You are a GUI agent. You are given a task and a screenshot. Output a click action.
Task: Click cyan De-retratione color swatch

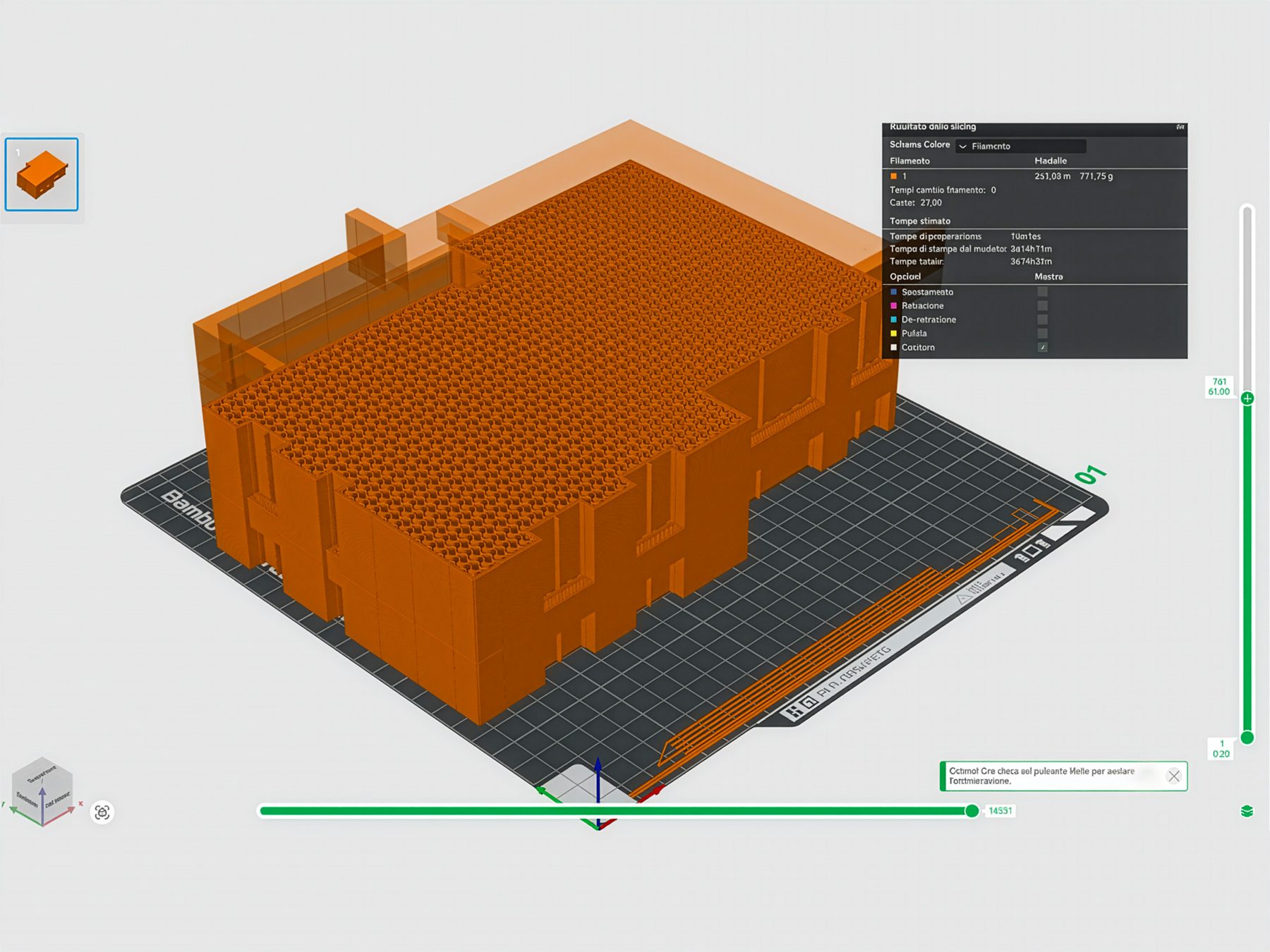pos(893,319)
